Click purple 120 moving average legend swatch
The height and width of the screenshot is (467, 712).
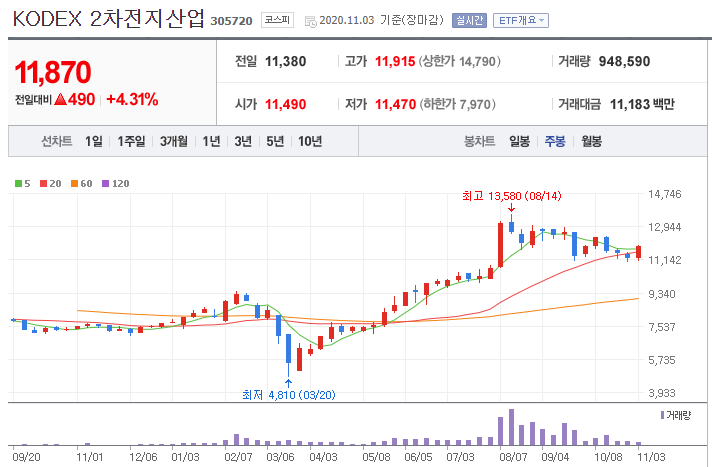pos(105,184)
